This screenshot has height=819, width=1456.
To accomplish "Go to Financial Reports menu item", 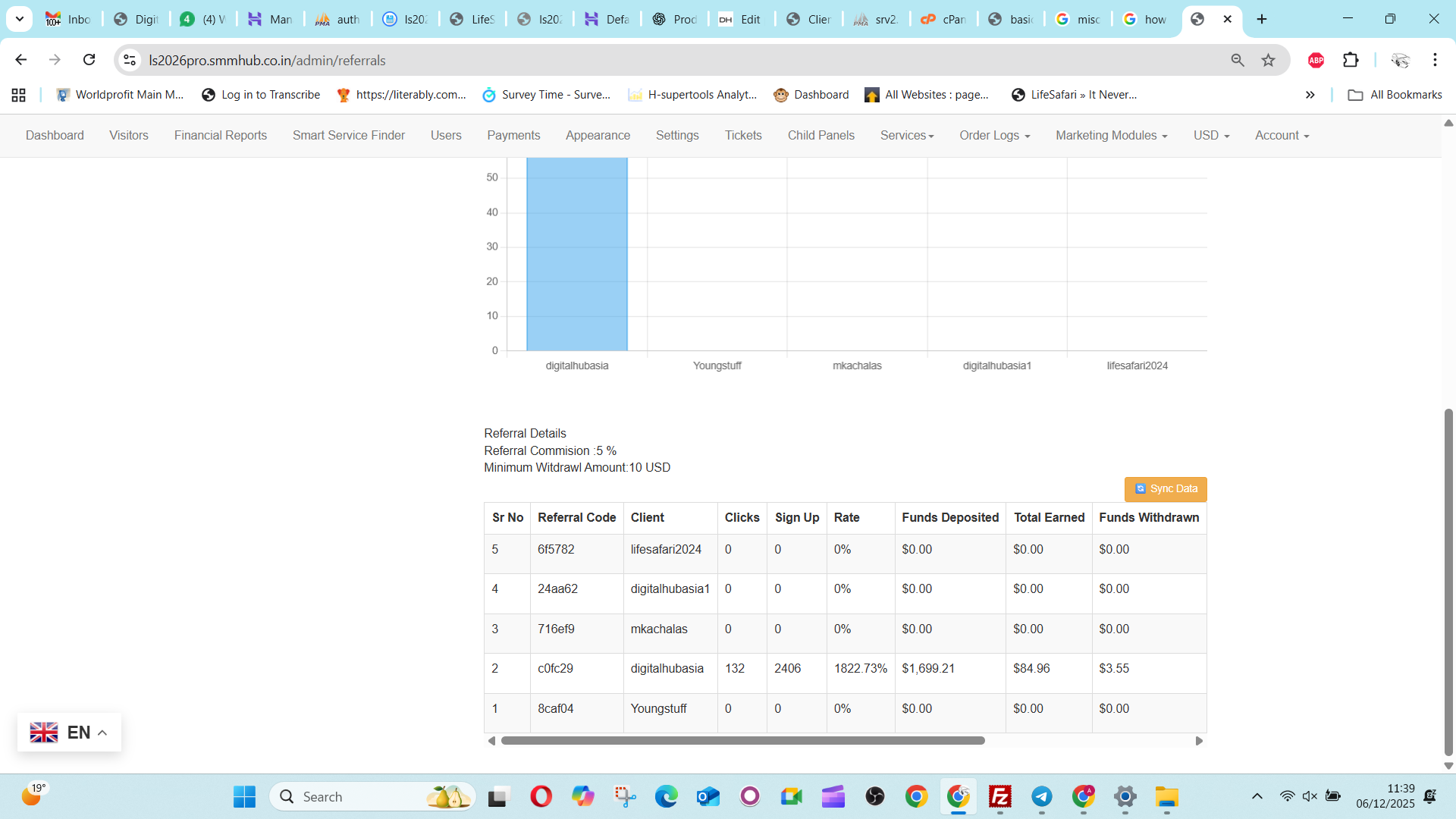I will [x=220, y=135].
